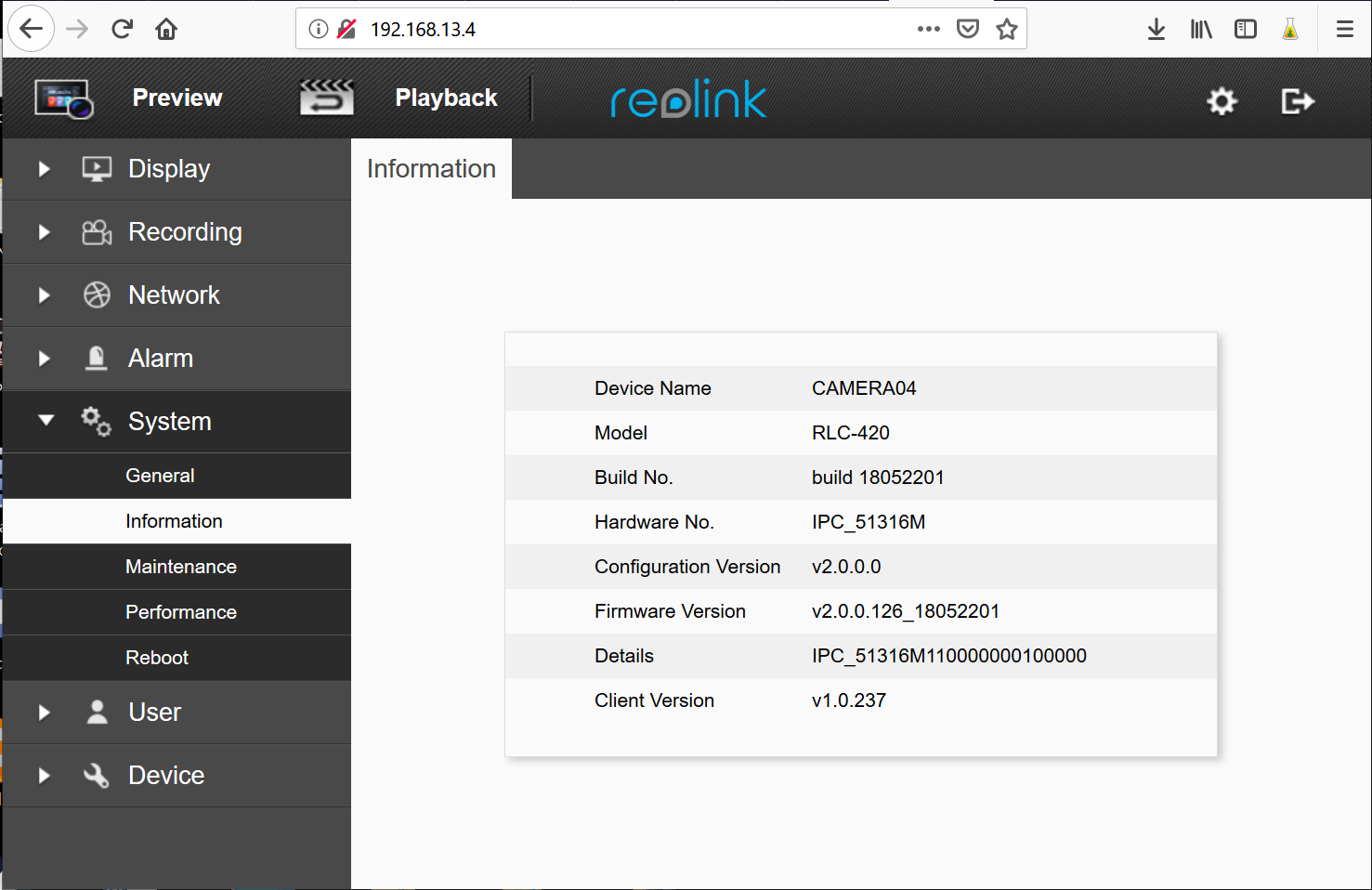The height and width of the screenshot is (890, 1372).
Task: Collapse the System section
Action: point(46,421)
